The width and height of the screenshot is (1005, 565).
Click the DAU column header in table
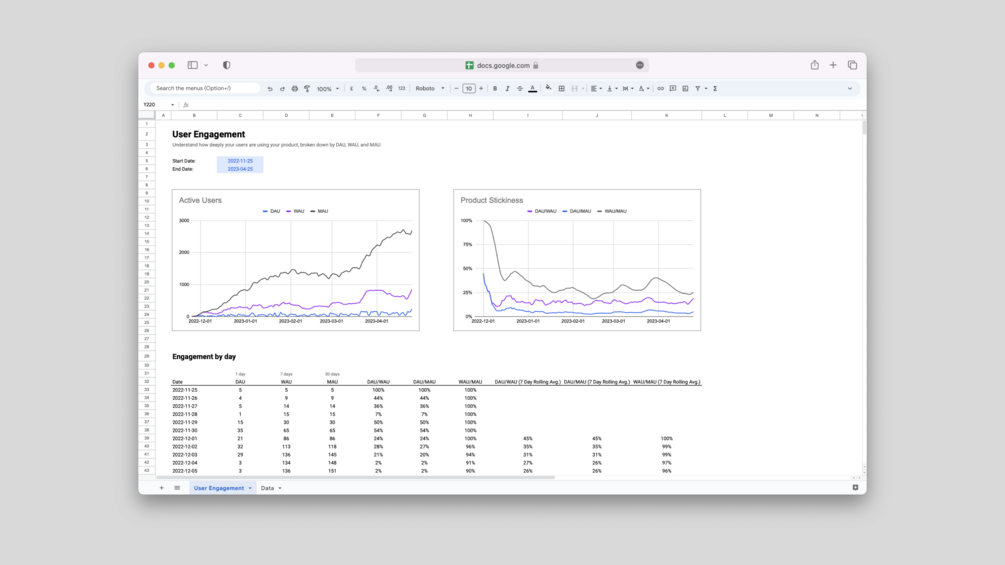point(240,382)
